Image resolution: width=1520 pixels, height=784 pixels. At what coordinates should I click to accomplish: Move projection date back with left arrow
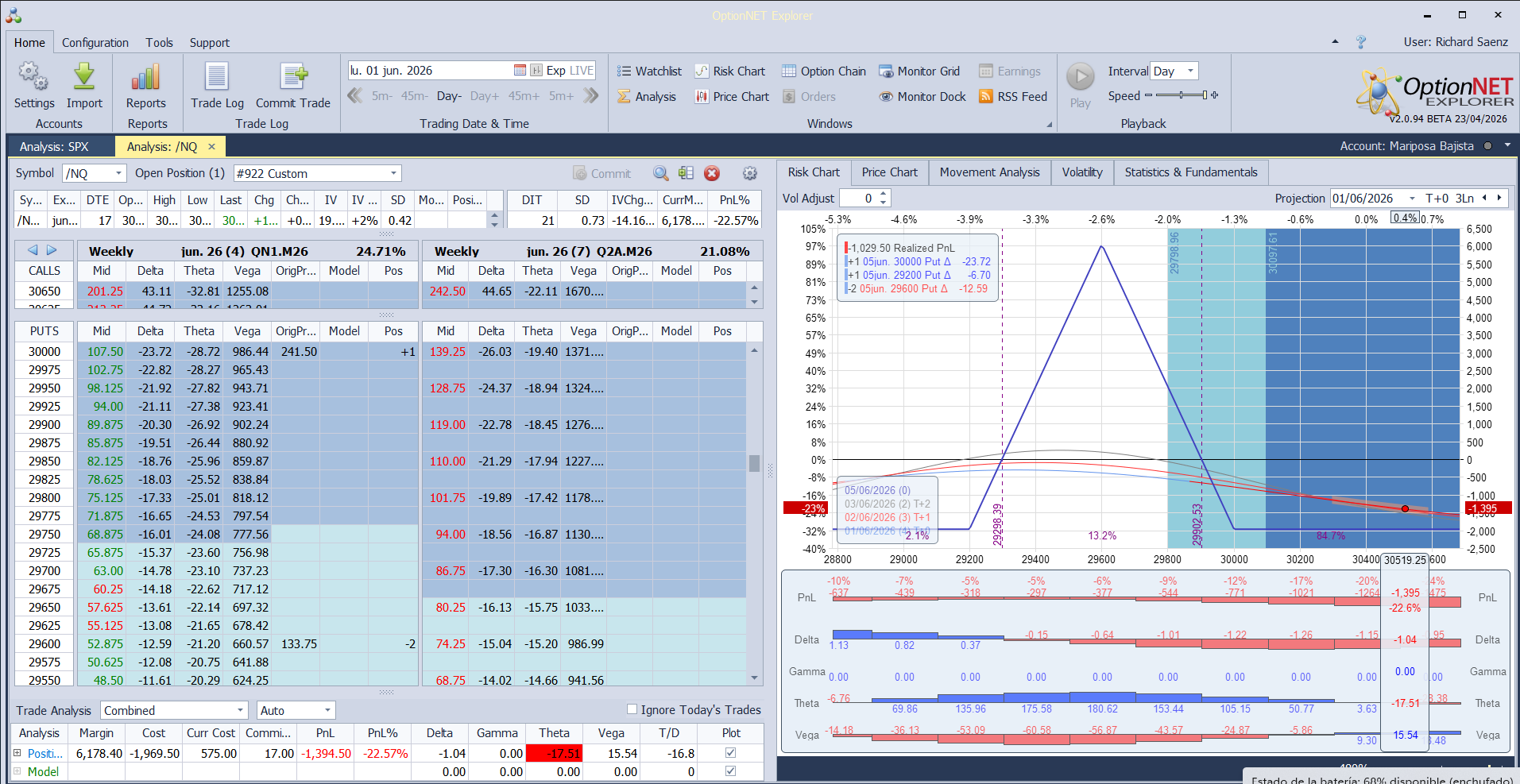[1484, 199]
